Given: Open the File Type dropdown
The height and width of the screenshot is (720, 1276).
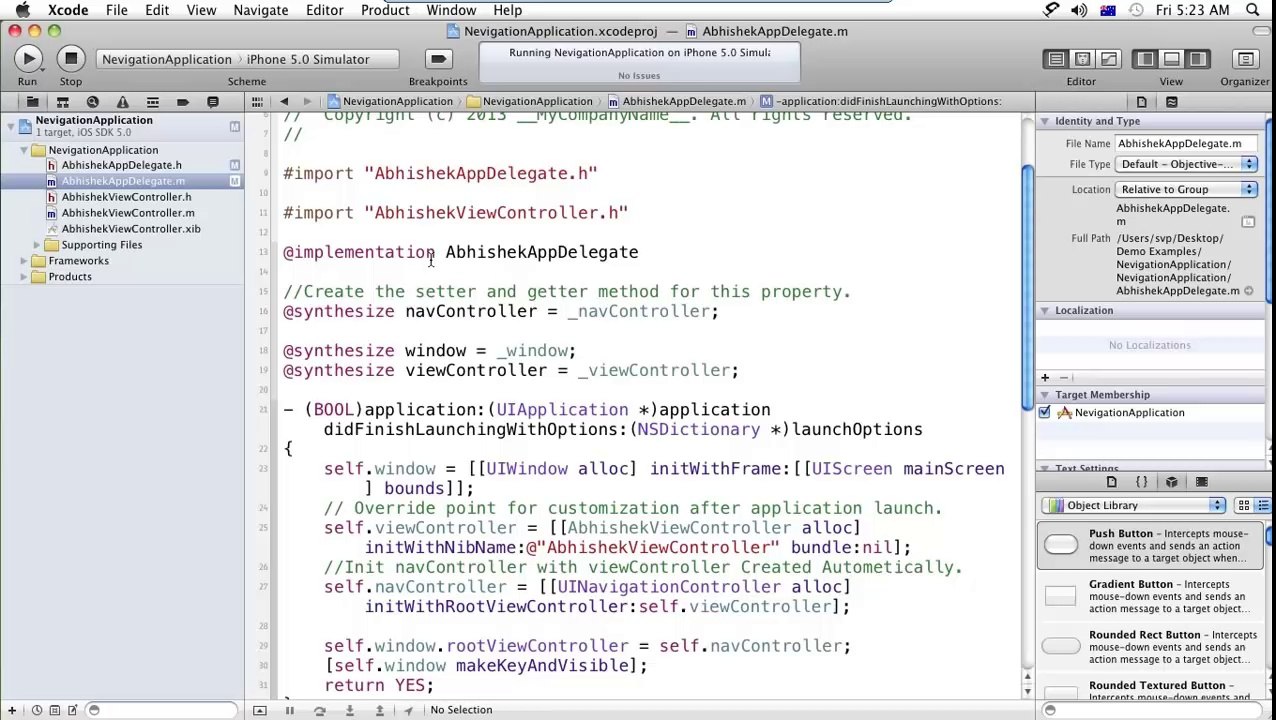Looking at the screenshot, I should (1187, 164).
